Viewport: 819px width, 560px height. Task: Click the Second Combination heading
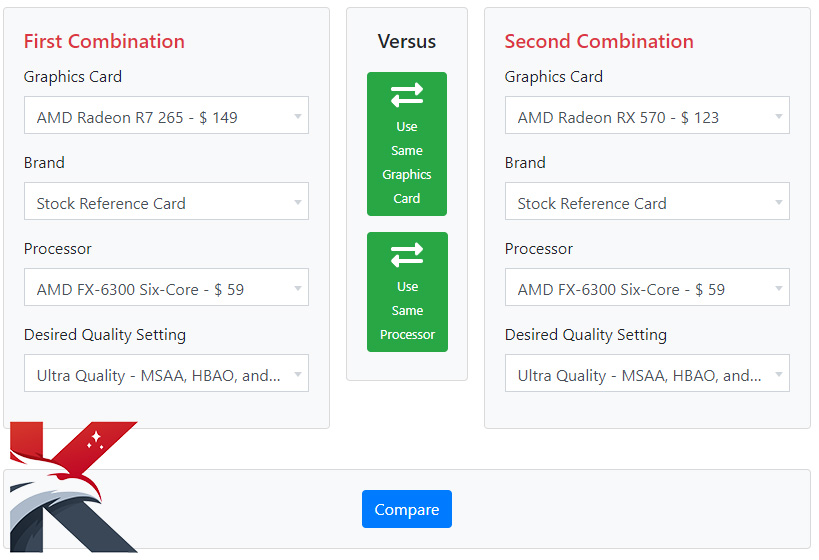click(x=599, y=41)
